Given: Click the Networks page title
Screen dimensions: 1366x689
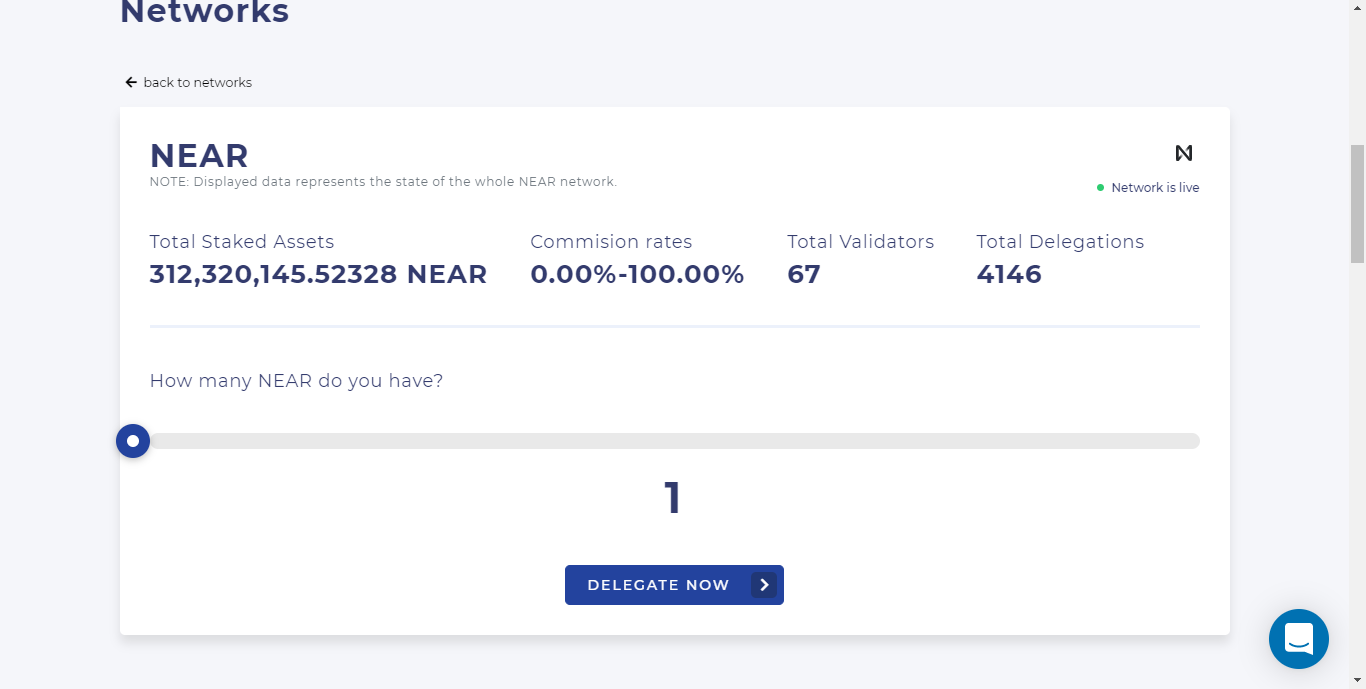Looking at the screenshot, I should pos(205,12).
